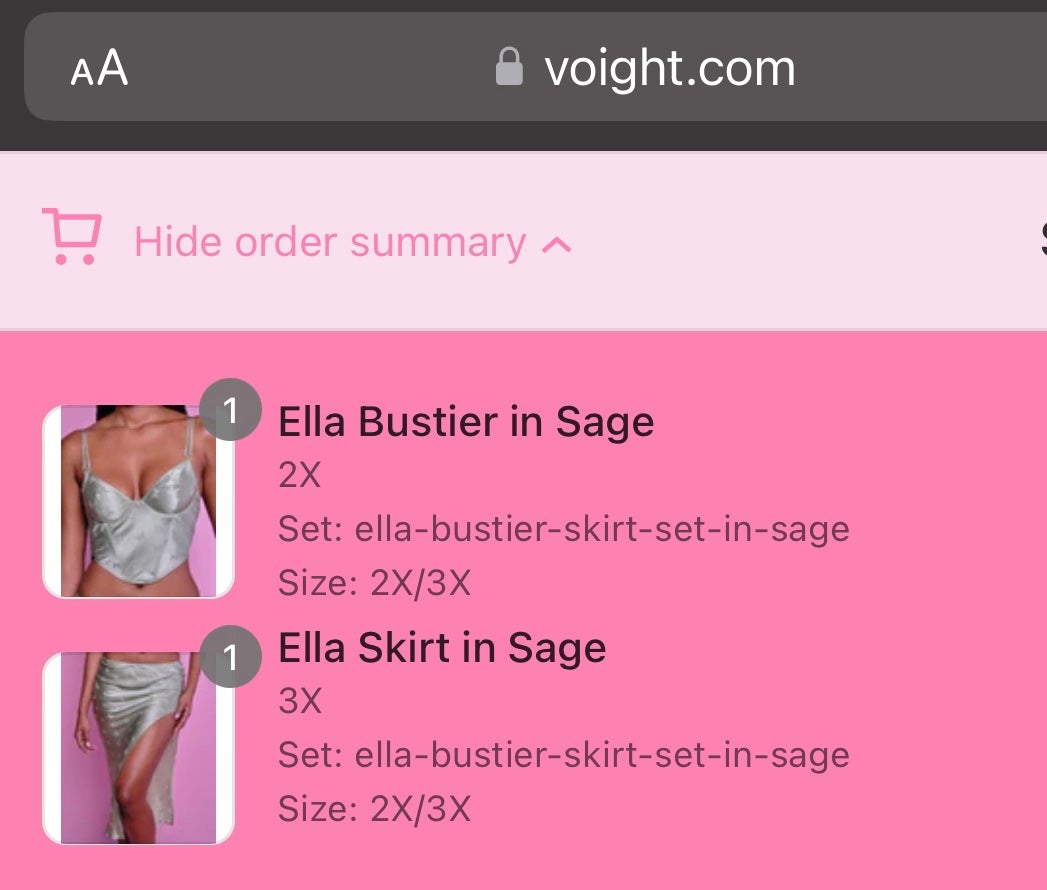Collapse with the Hide order summary link
Viewport: 1047px width, 890px height.
point(330,242)
